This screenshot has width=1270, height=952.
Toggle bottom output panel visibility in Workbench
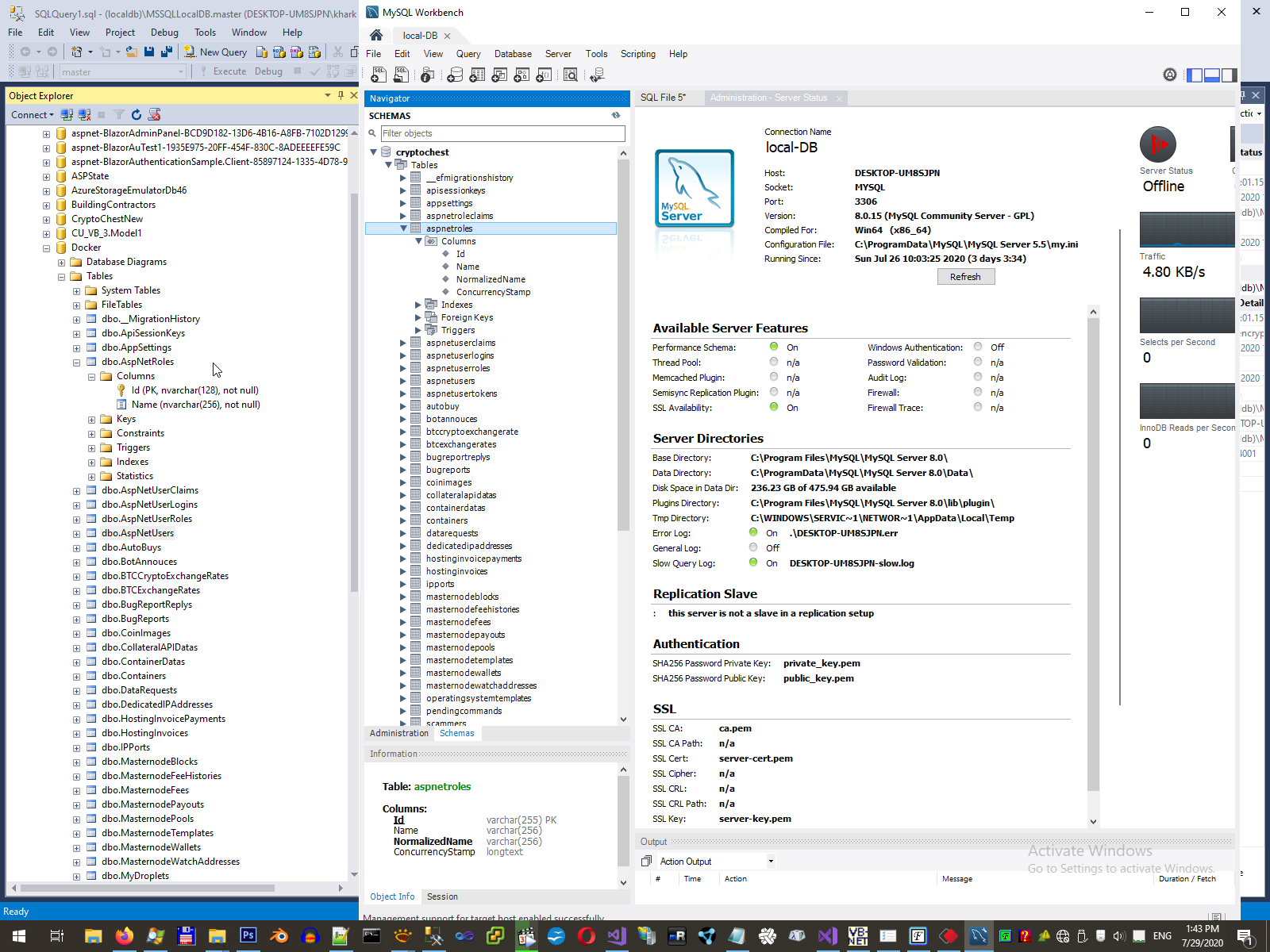click(1212, 75)
